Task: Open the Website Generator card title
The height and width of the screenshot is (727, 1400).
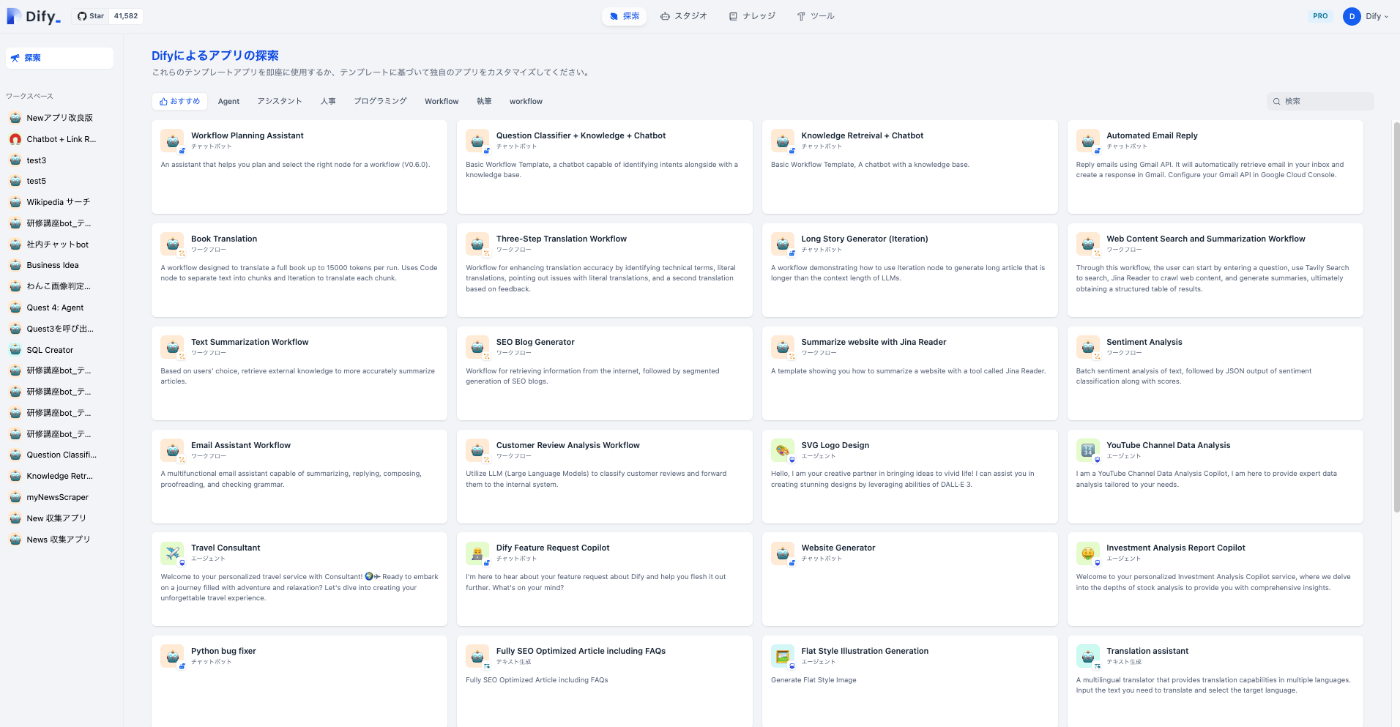Action: (x=838, y=548)
